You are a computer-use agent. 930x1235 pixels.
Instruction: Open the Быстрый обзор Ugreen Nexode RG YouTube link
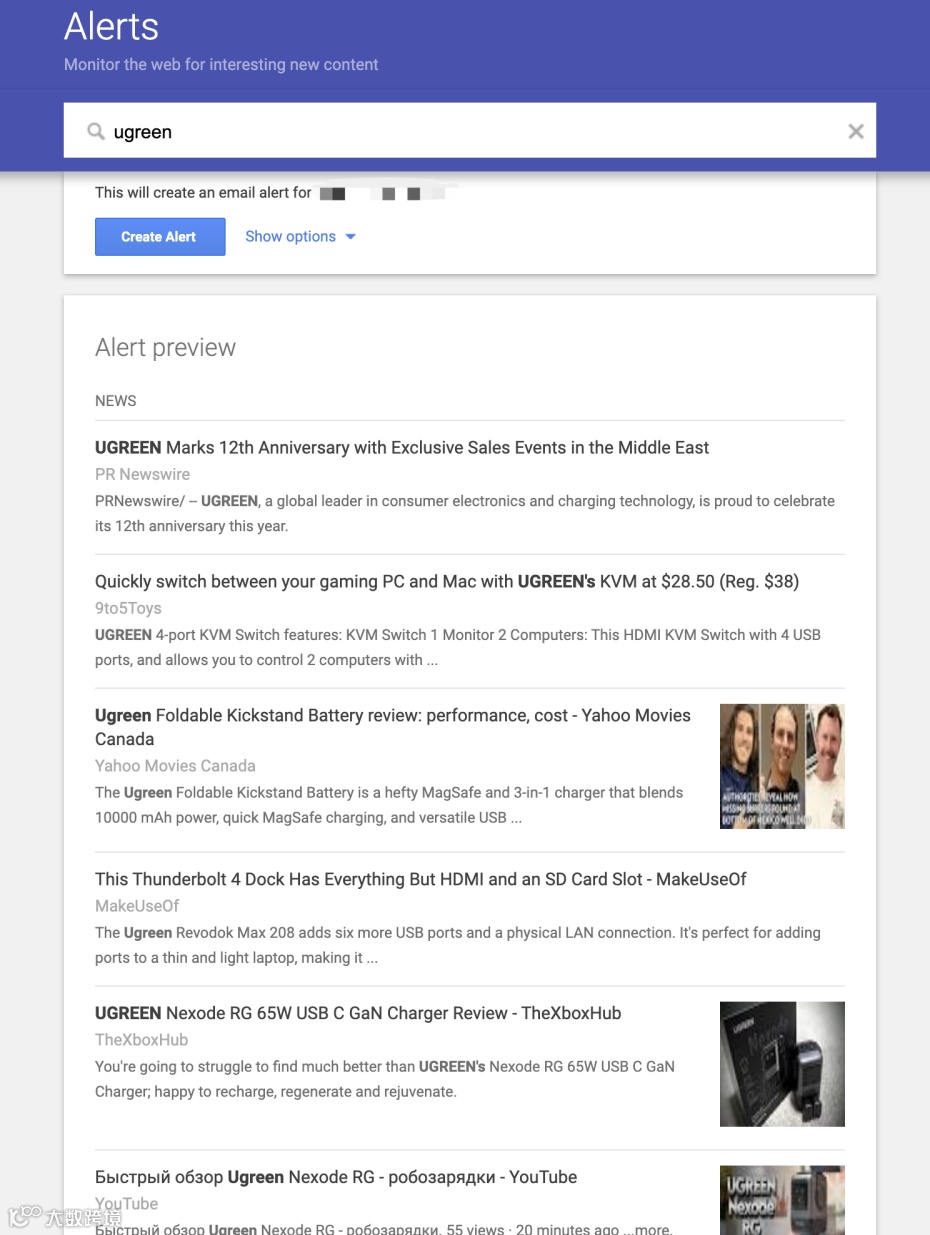tap(336, 1177)
